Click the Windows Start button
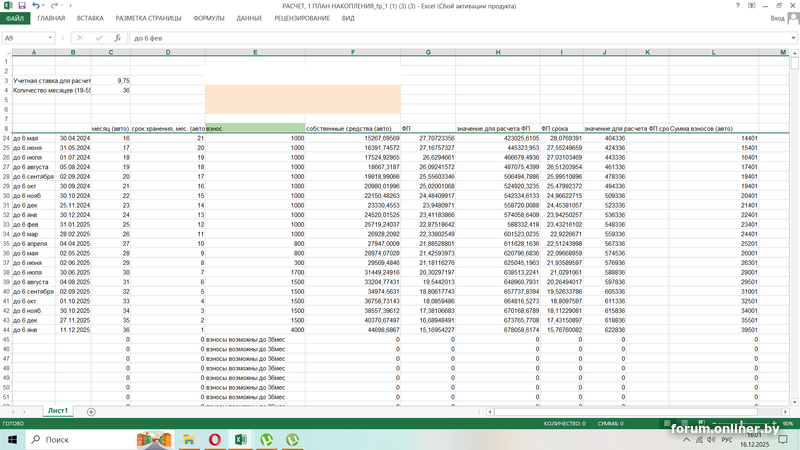 click(13, 439)
